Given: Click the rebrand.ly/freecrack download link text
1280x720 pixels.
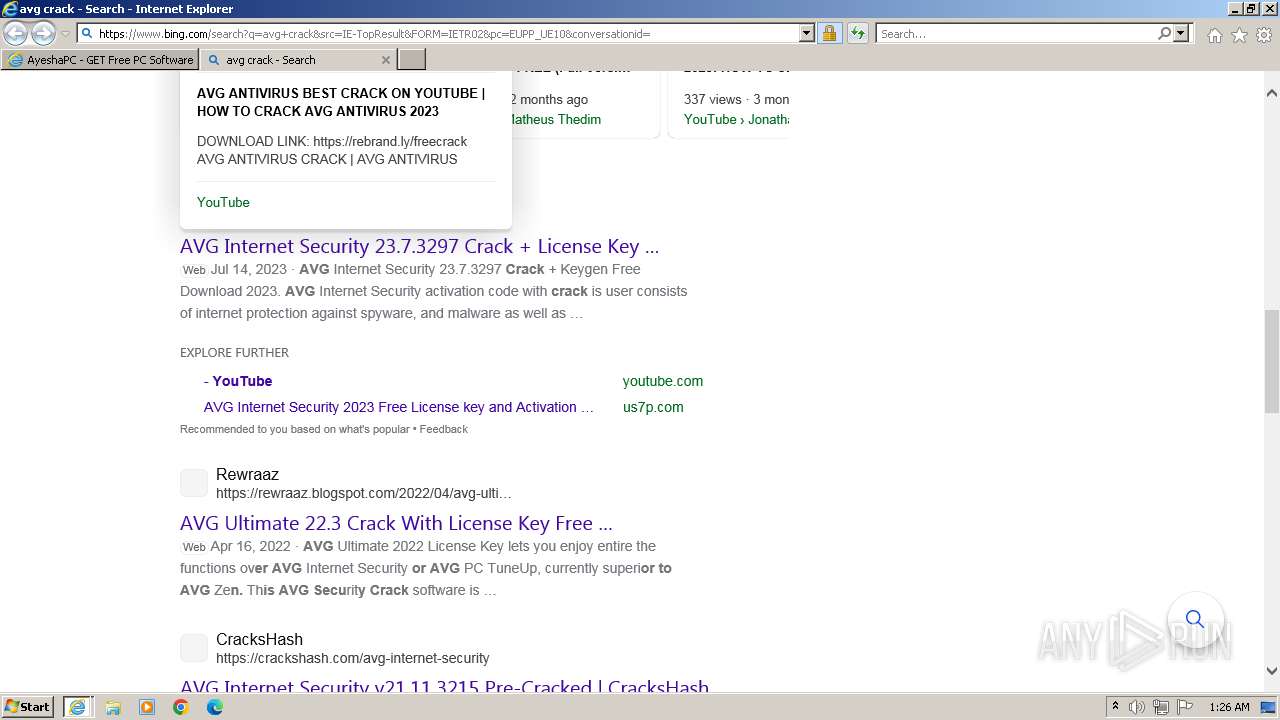Looking at the screenshot, I should [390, 141].
